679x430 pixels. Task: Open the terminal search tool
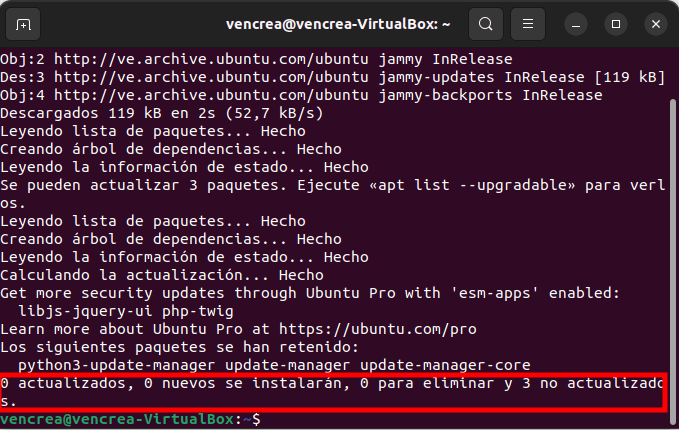pos(486,24)
